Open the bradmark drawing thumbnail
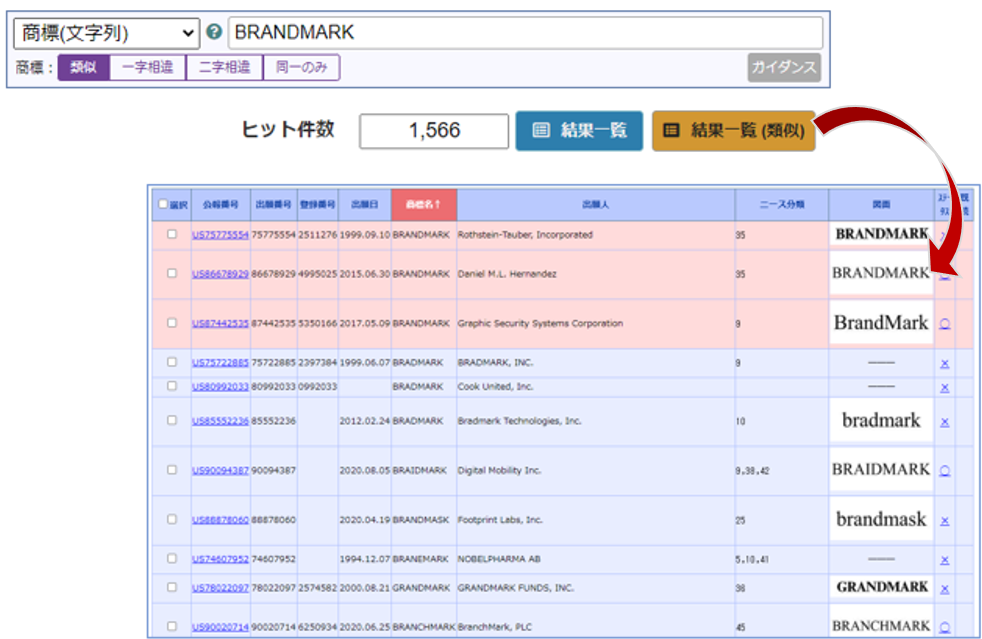The height and width of the screenshot is (639, 982). [x=881, y=420]
